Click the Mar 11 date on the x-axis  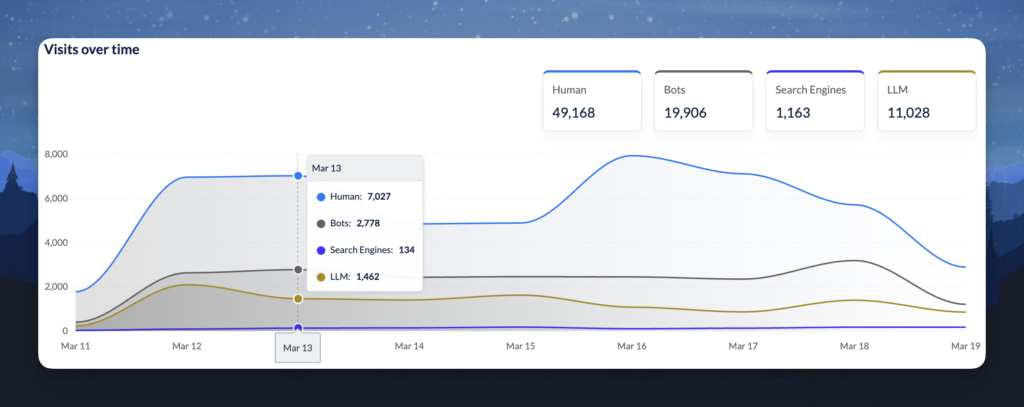77,345
